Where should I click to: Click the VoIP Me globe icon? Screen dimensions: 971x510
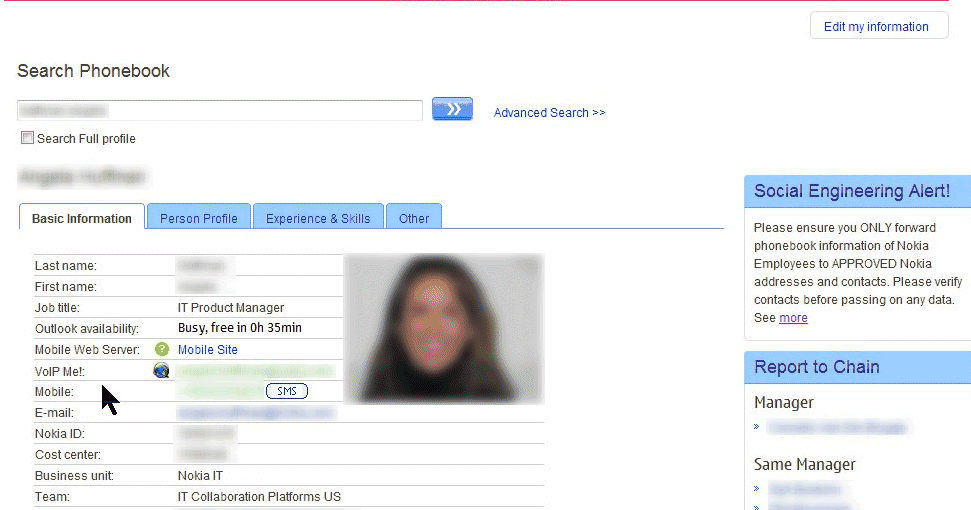[161, 370]
